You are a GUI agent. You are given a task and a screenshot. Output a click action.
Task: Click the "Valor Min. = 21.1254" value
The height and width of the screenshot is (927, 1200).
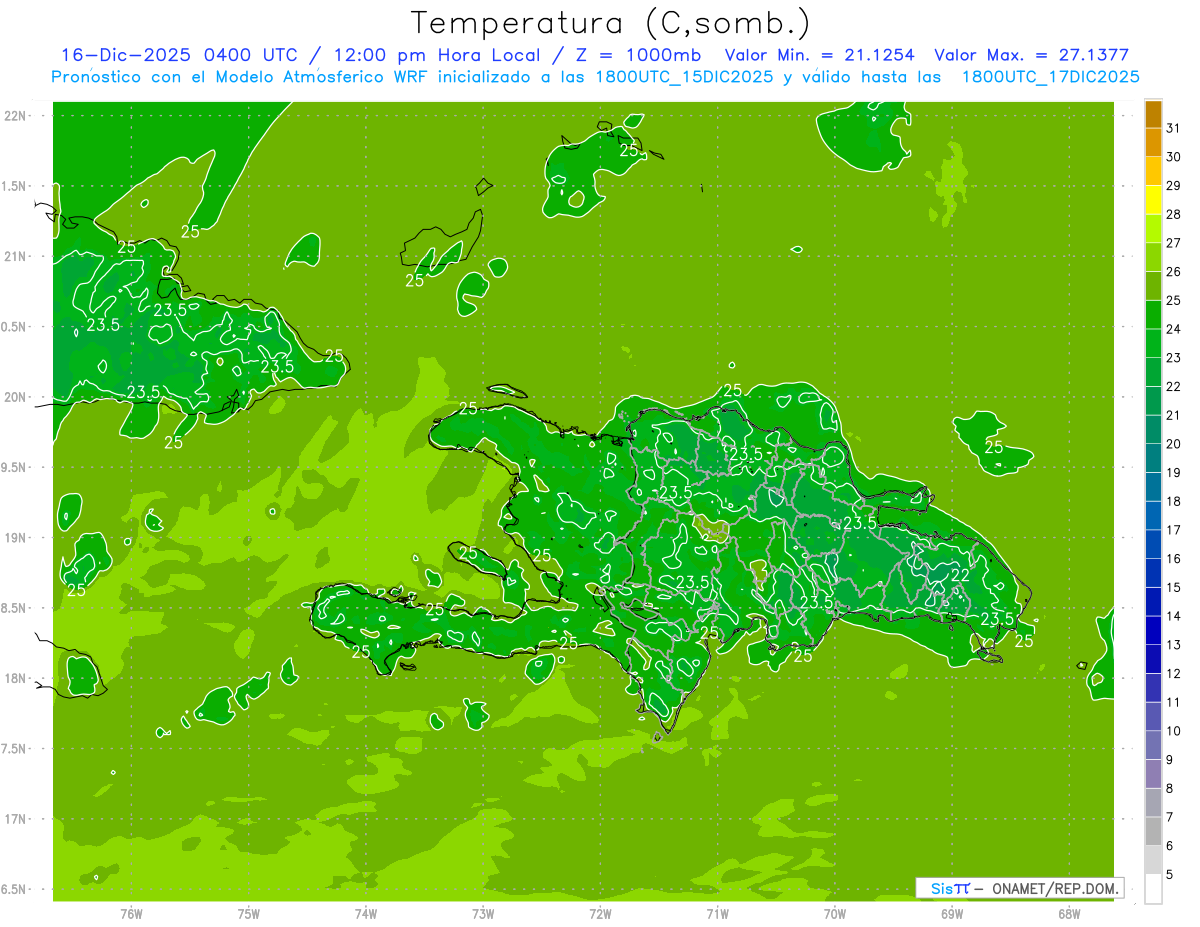[820, 55]
